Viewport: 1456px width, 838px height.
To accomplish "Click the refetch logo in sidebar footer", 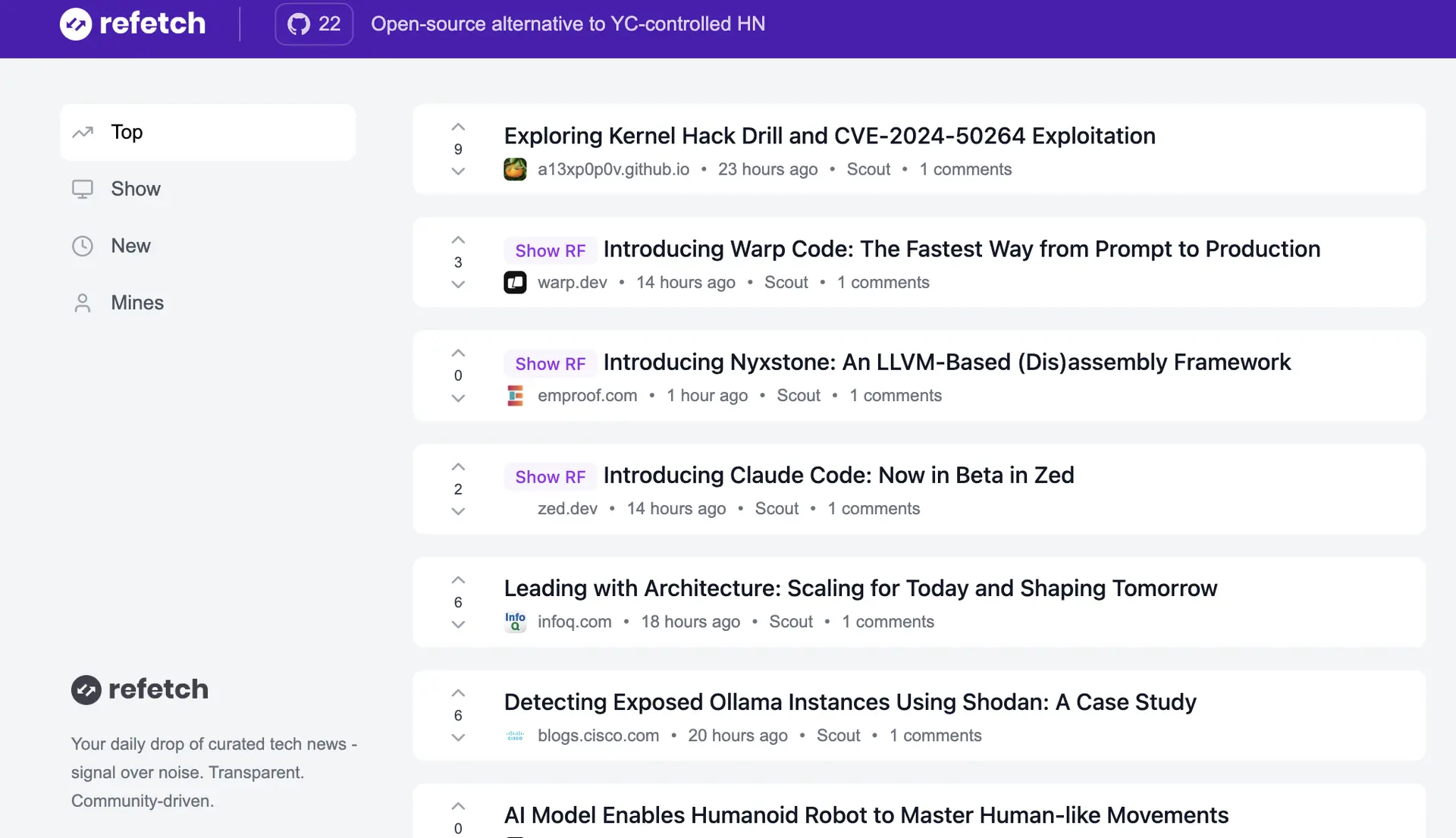I will point(140,689).
